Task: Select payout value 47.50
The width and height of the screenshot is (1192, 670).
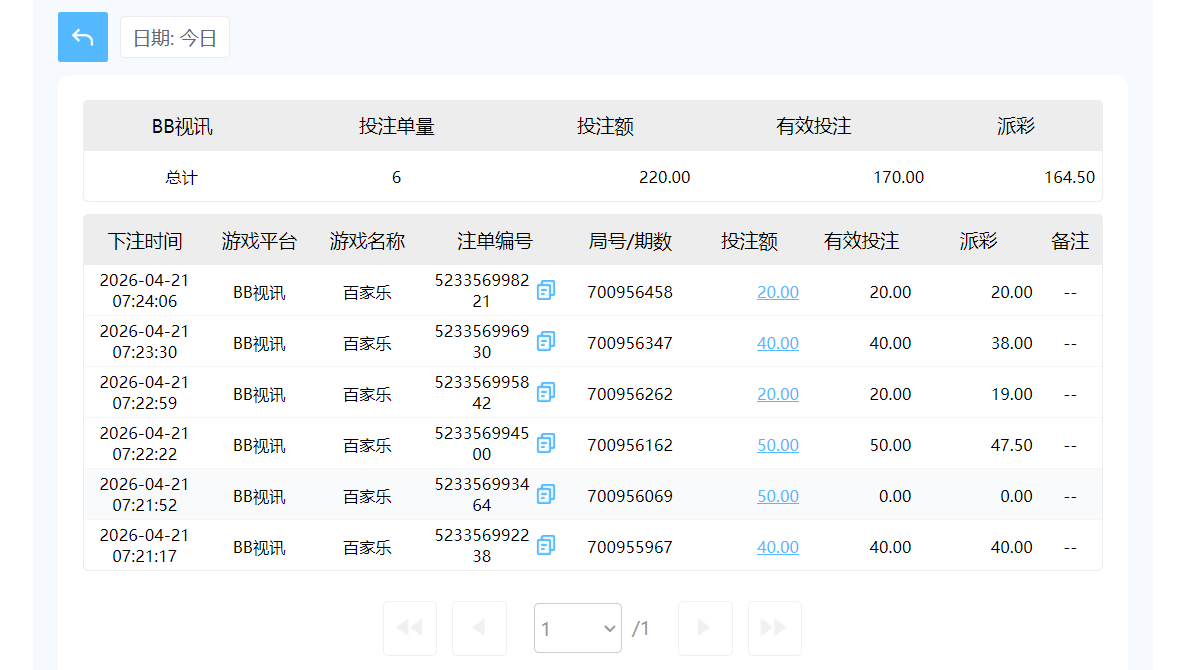Action: point(1011,445)
